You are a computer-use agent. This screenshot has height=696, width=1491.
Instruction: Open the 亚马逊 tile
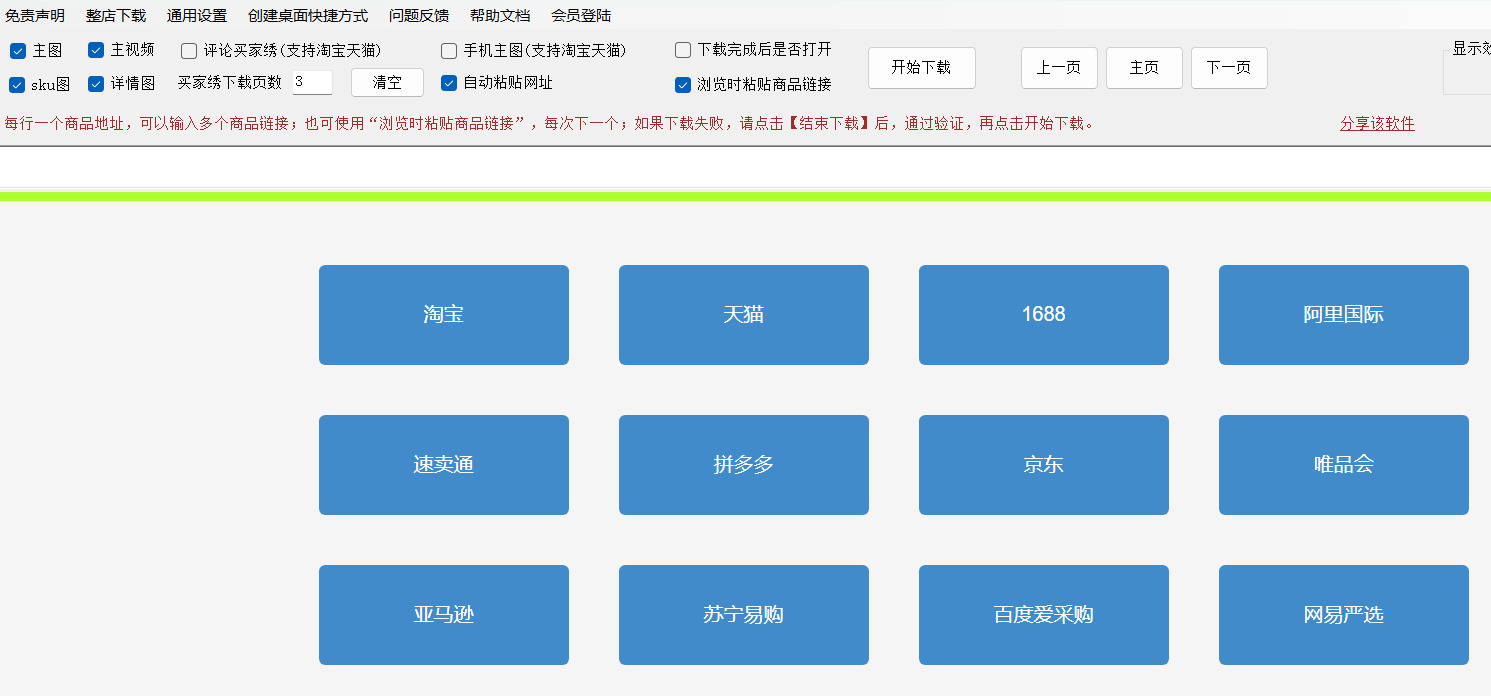[x=444, y=615]
